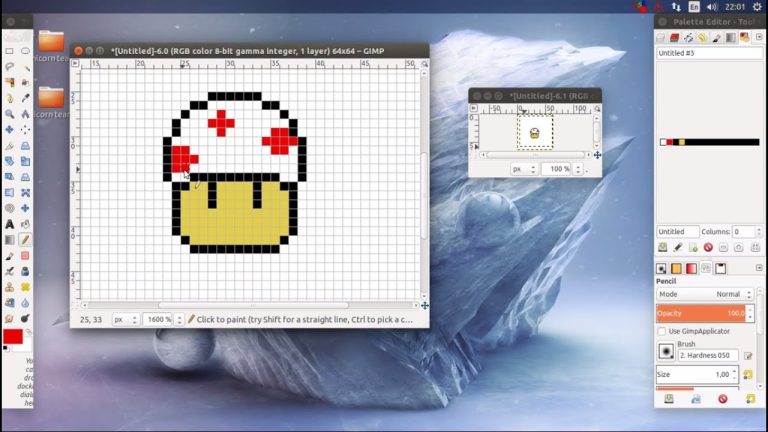The image size is (768, 432).
Task: Click reset to default values icon
Action: 750,399
